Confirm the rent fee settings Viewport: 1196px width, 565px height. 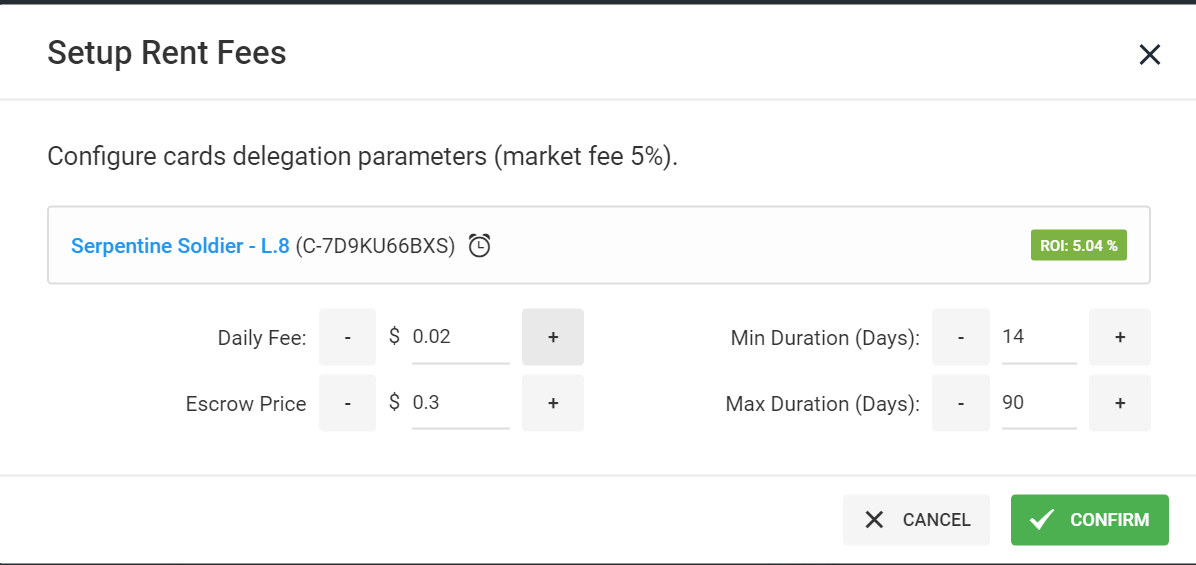(1089, 520)
